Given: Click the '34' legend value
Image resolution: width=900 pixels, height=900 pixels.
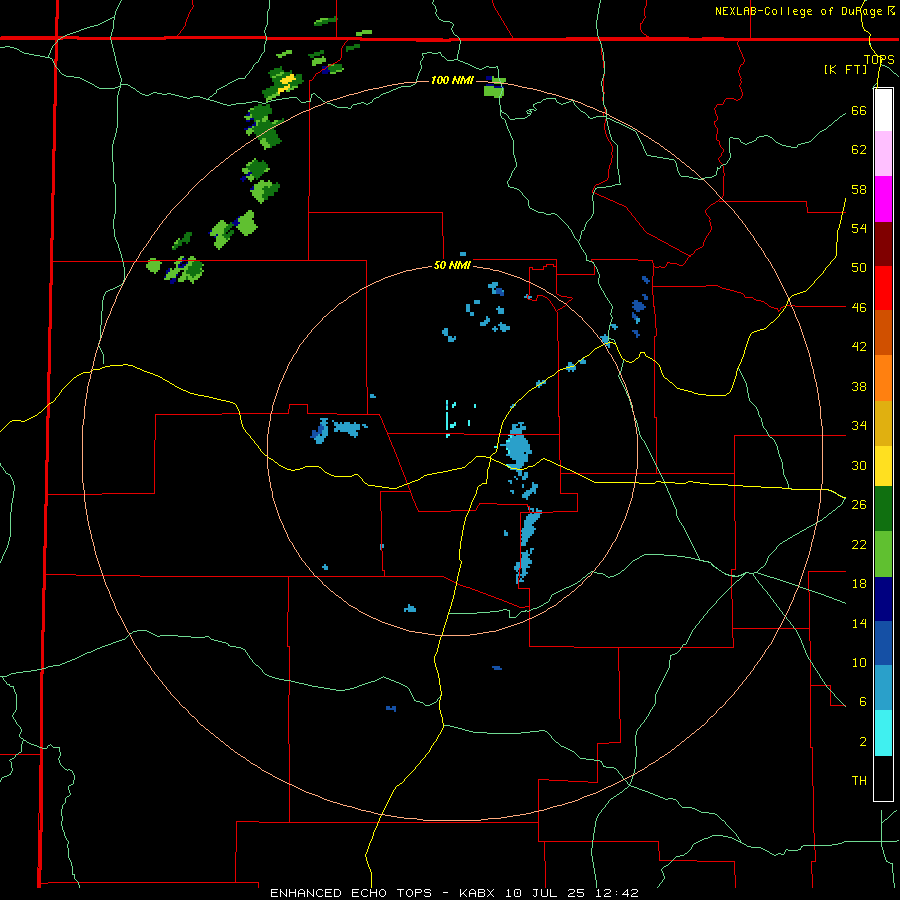Looking at the screenshot, I should click(859, 425).
